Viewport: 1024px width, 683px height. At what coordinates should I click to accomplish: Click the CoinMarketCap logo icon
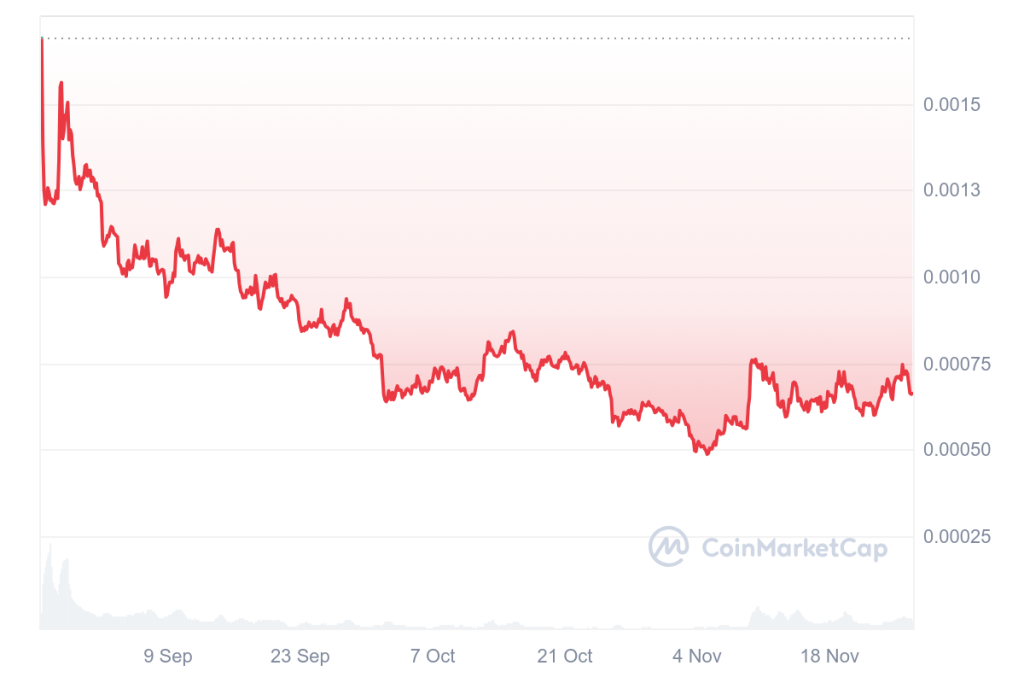point(668,546)
